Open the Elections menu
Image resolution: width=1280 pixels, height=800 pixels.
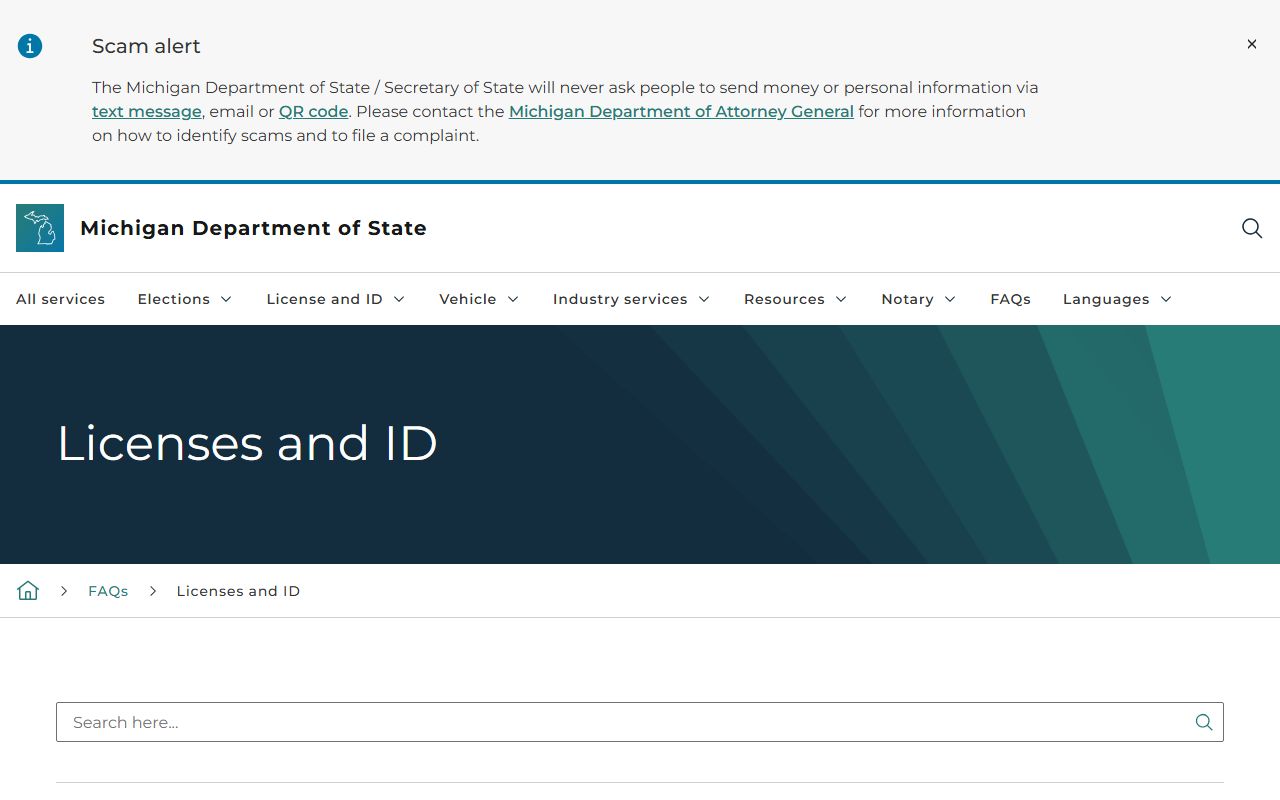(174, 299)
